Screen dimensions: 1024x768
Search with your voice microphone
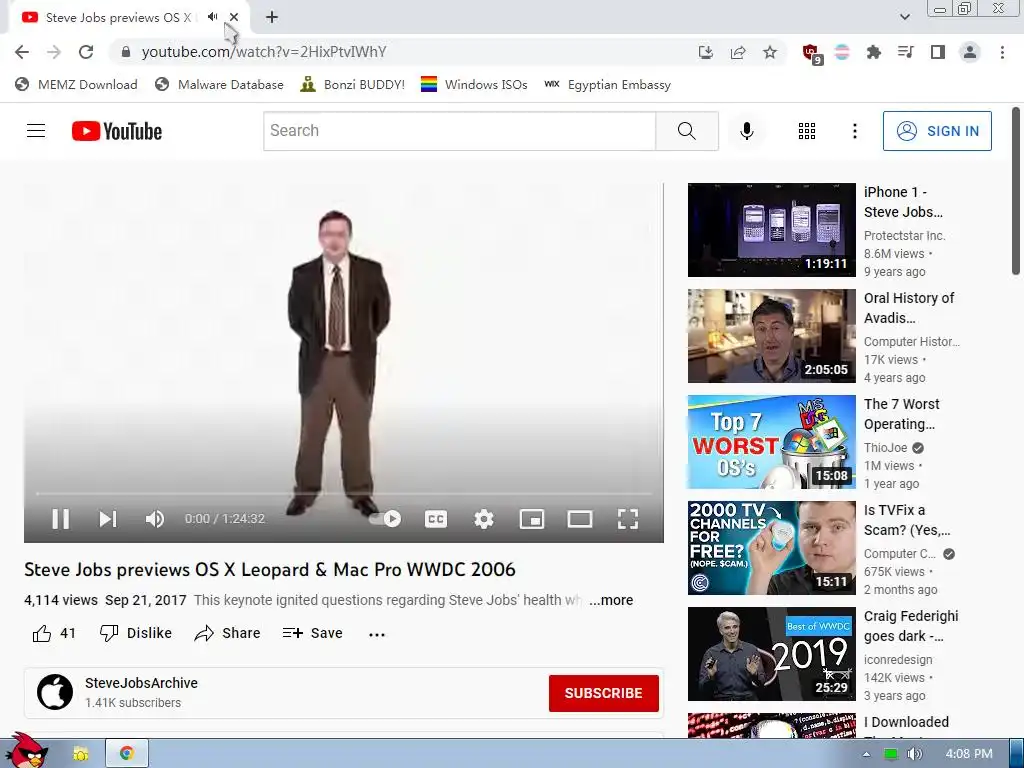click(746, 131)
